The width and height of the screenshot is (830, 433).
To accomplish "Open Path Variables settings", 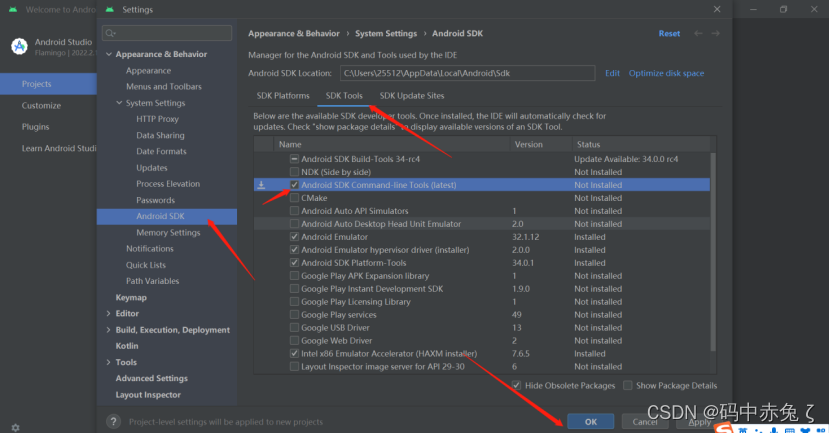I will click(152, 281).
